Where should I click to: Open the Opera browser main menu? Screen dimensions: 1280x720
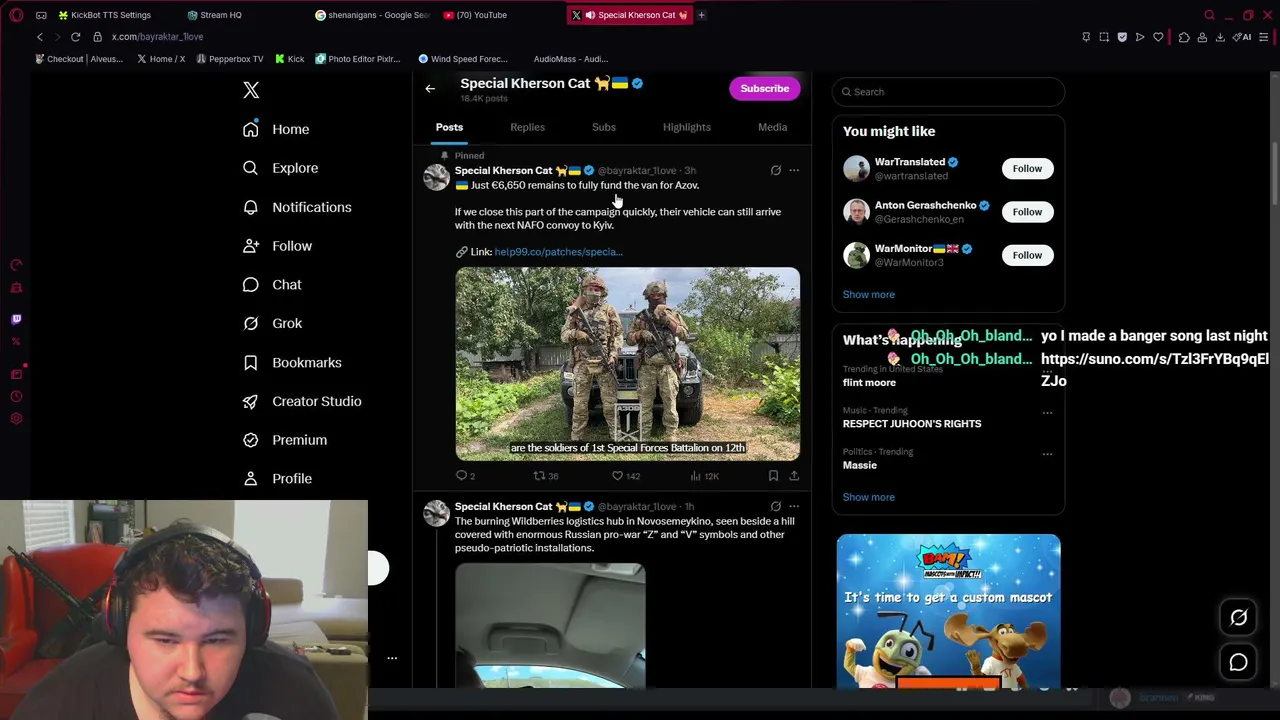point(16,15)
